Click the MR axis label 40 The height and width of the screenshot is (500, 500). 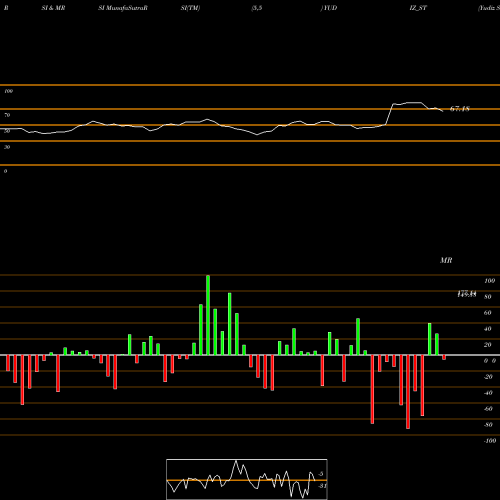tap(488, 329)
